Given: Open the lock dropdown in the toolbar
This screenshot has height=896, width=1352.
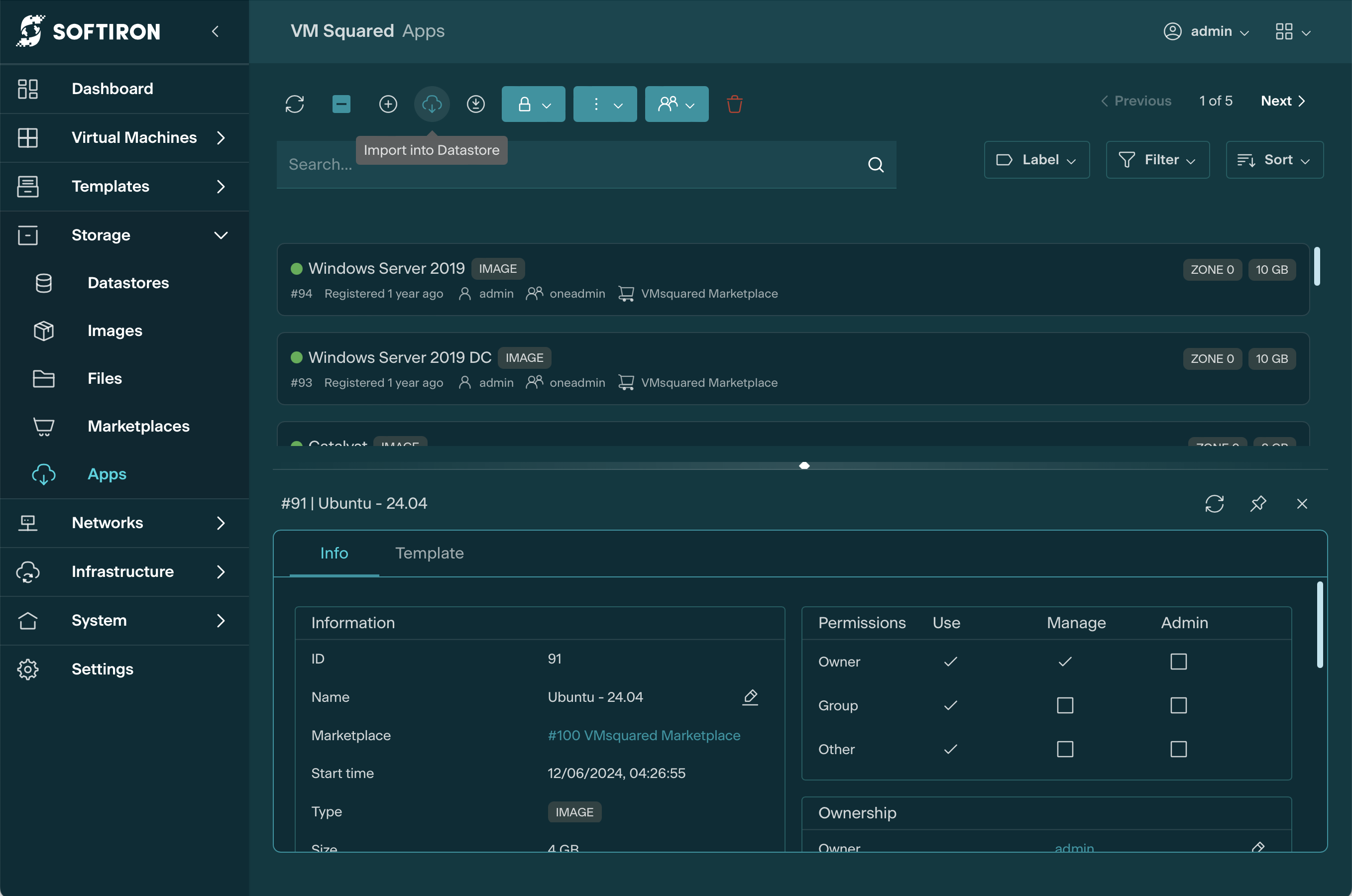Looking at the screenshot, I should (533, 104).
